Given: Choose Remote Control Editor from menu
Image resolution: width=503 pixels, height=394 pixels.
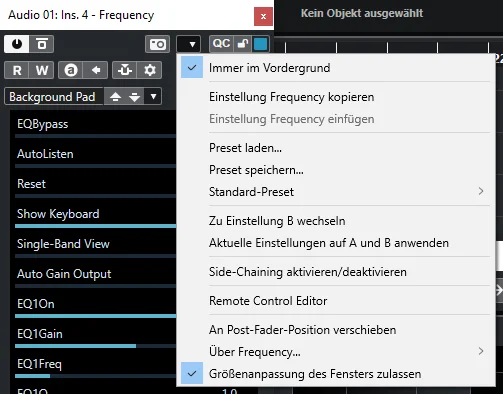Looking at the screenshot, I should 336,301.
